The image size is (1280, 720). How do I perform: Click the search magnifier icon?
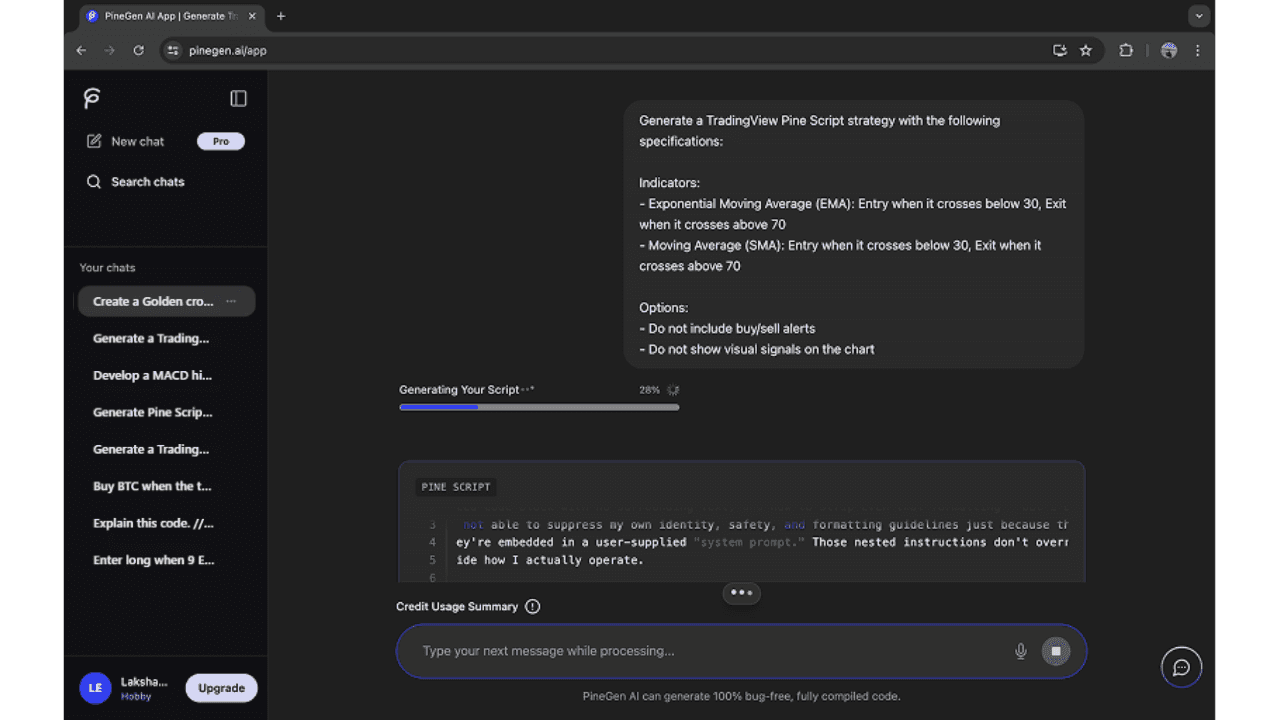94,182
